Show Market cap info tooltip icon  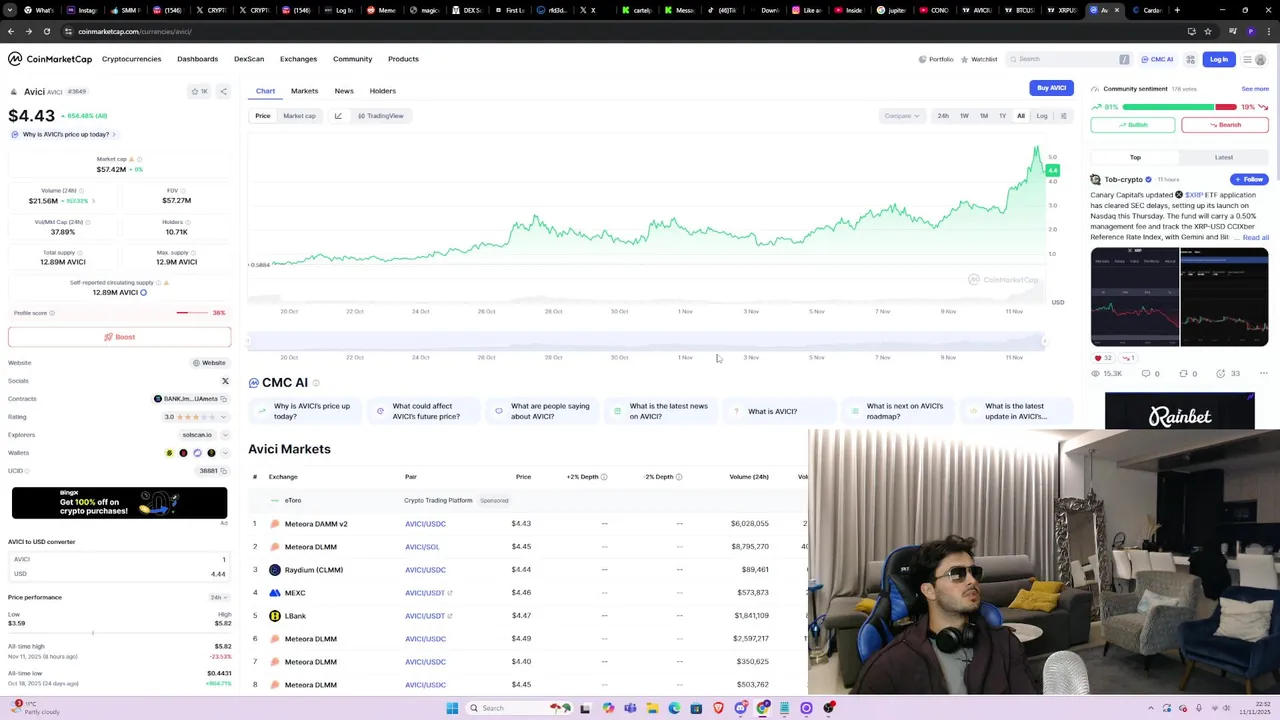[139, 159]
